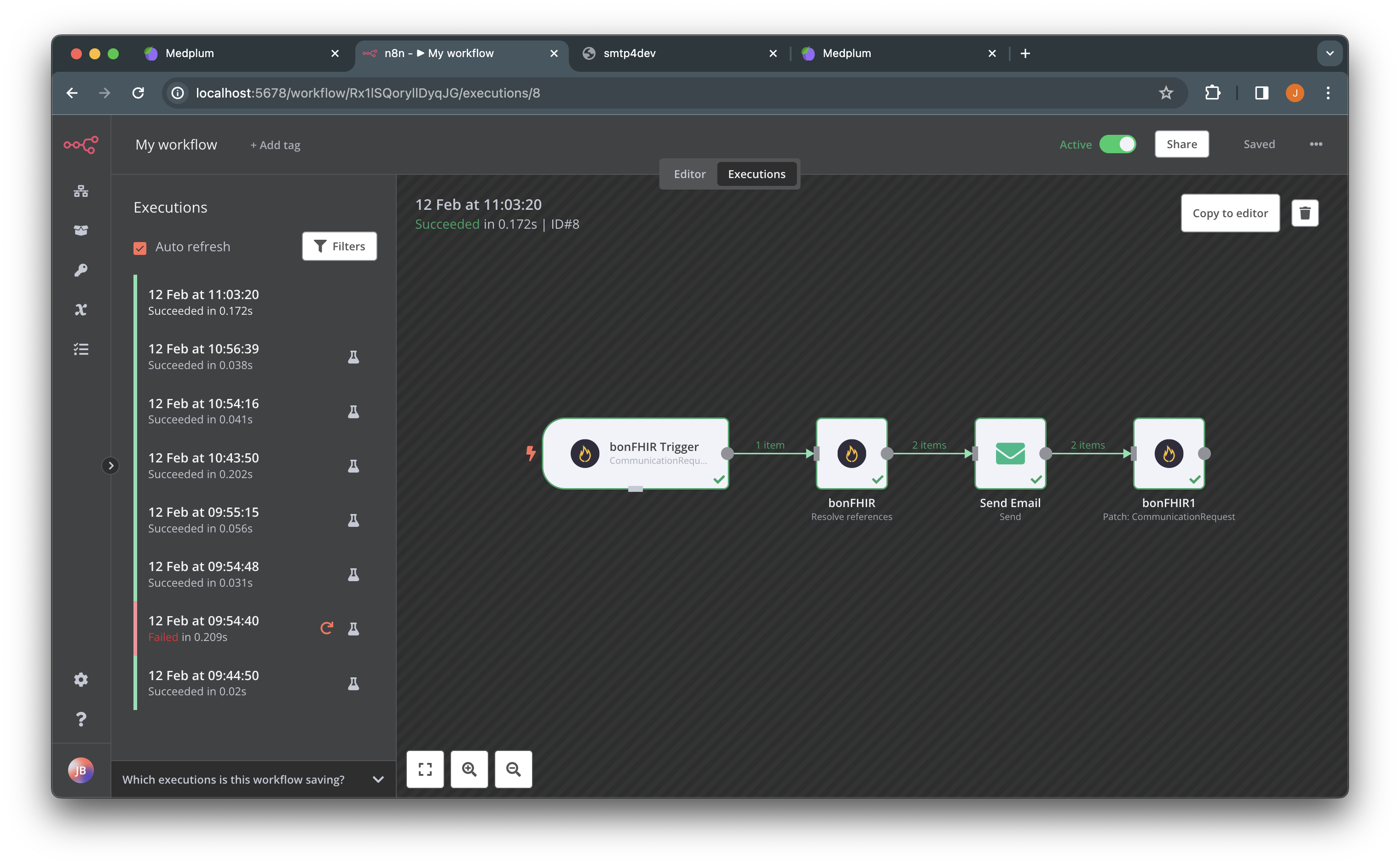Viewport: 1400px width, 866px height.
Task: Select the Executions tab
Action: pyautogui.click(x=756, y=173)
